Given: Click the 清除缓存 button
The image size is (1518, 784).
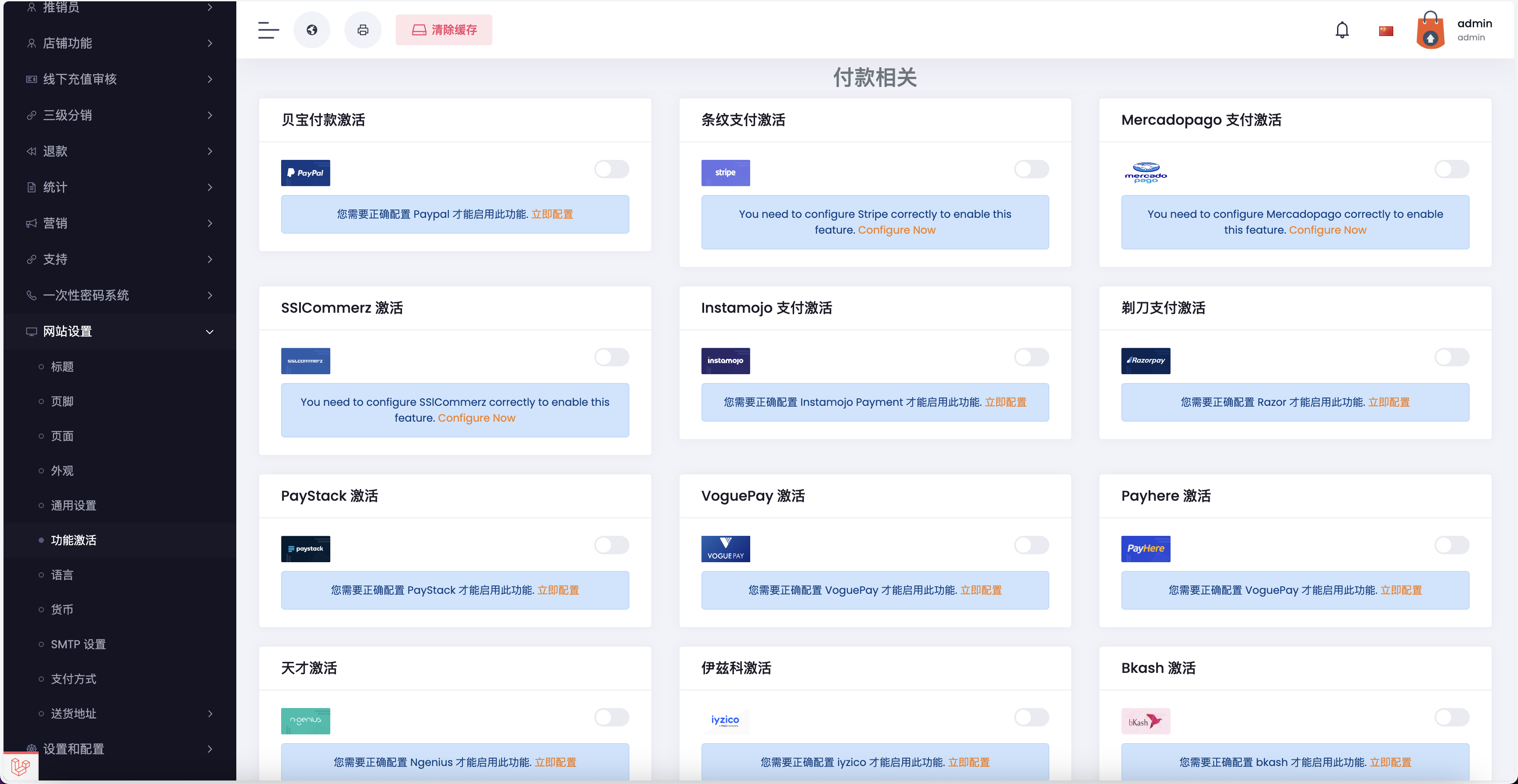Looking at the screenshot, I should point(444,29).
